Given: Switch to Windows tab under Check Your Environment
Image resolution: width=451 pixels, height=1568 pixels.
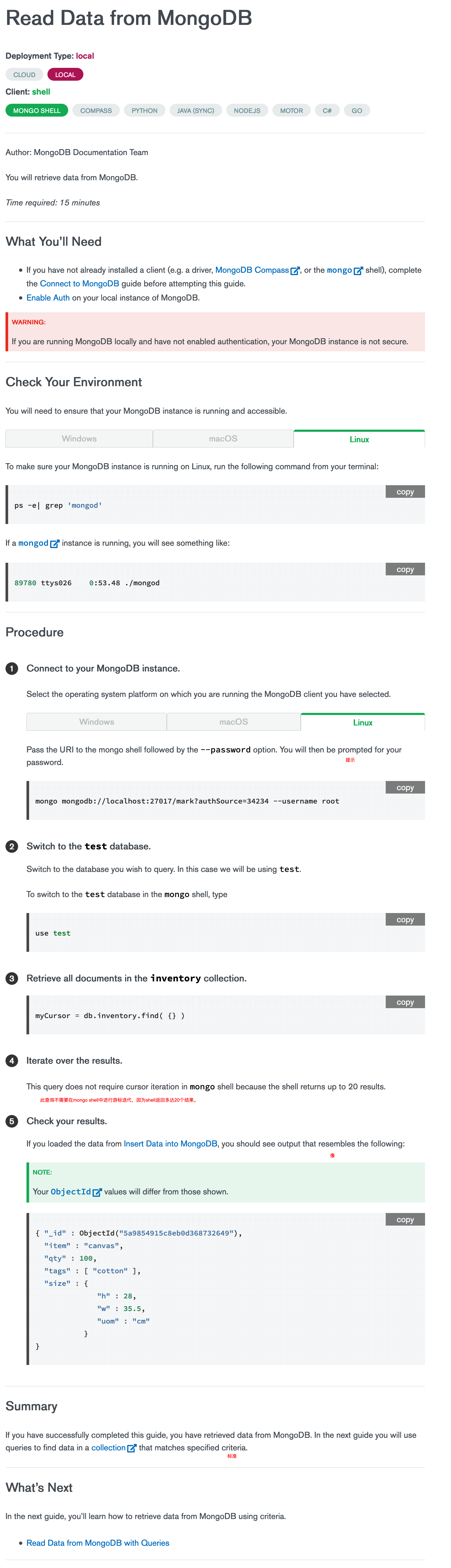Looking at the screenshot, I should (x=79, y=439).
